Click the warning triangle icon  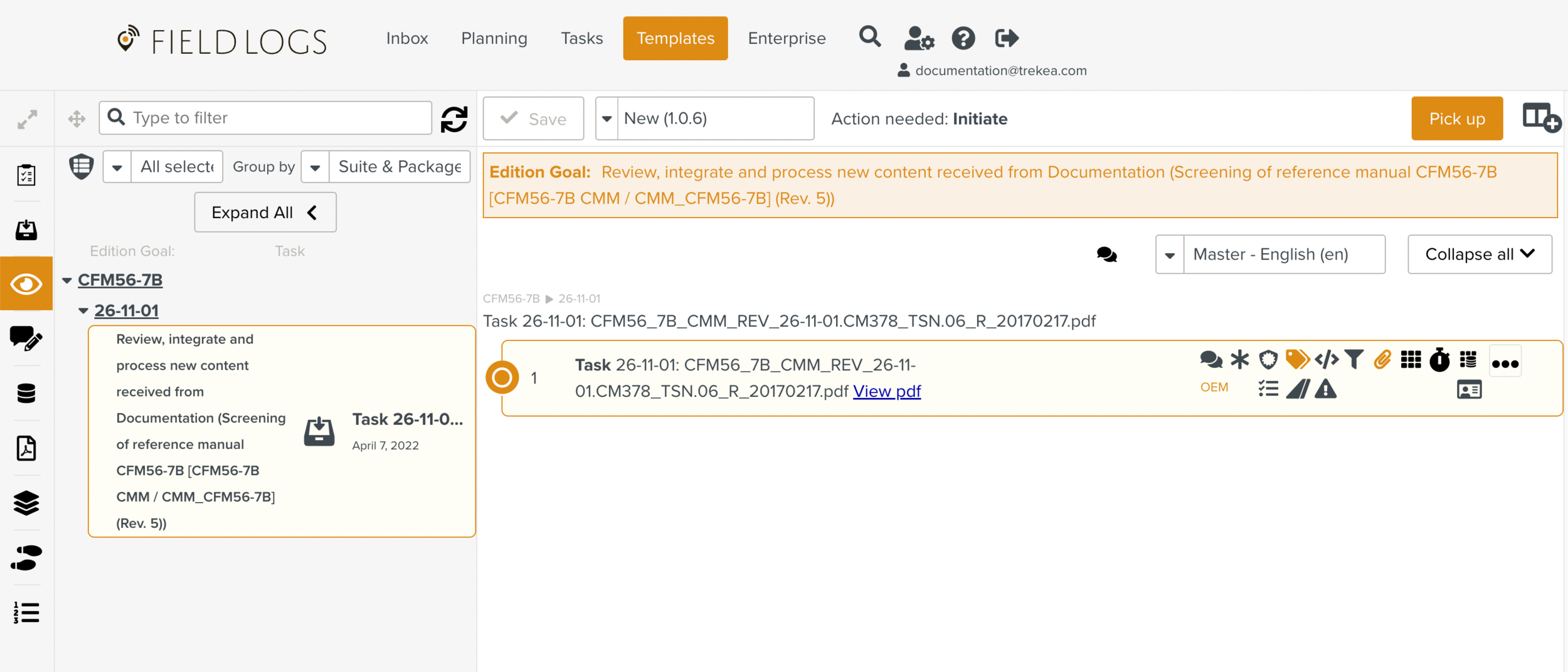(1325, 389)
